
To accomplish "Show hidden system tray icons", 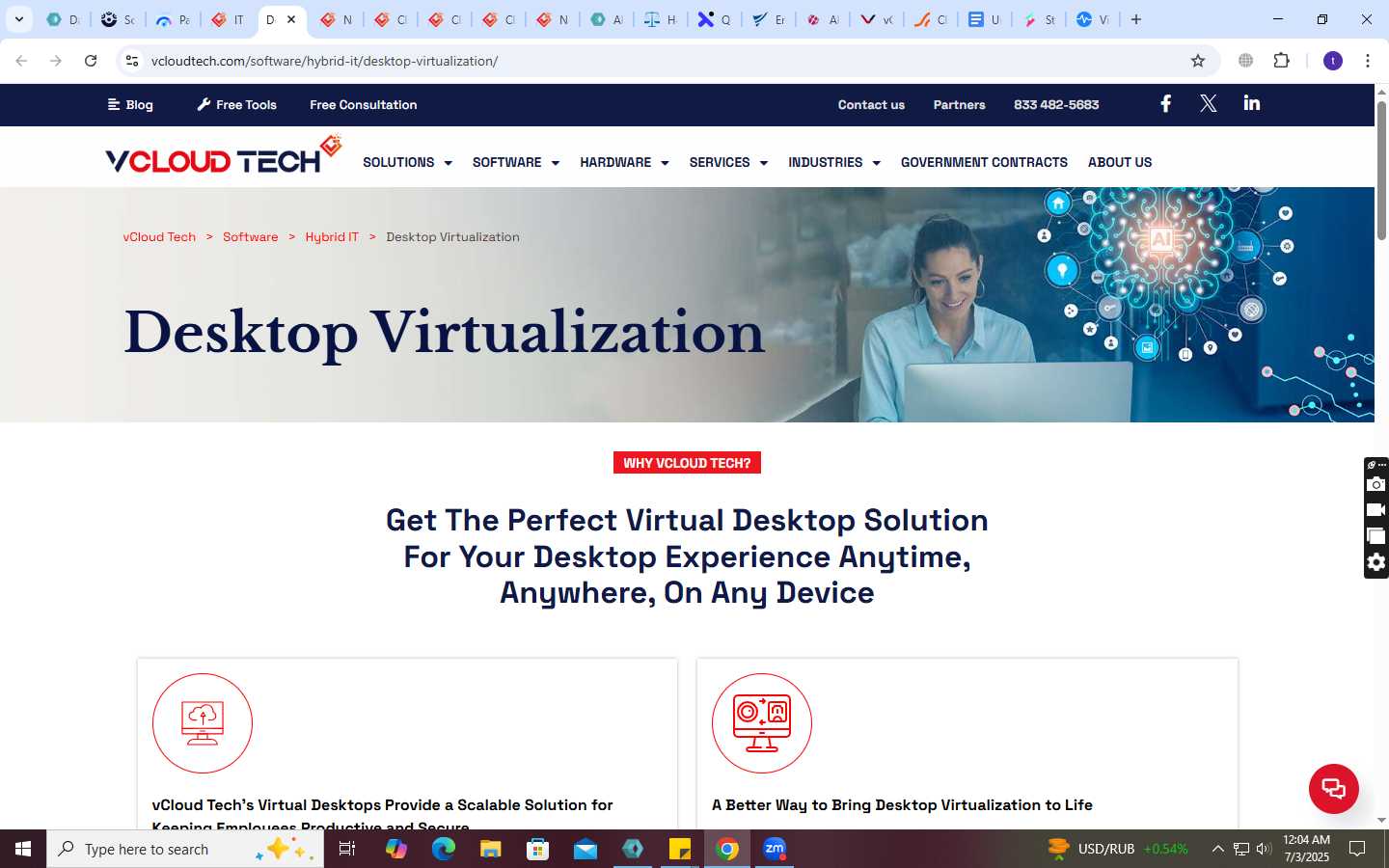I will click(x=1217, y=849).
